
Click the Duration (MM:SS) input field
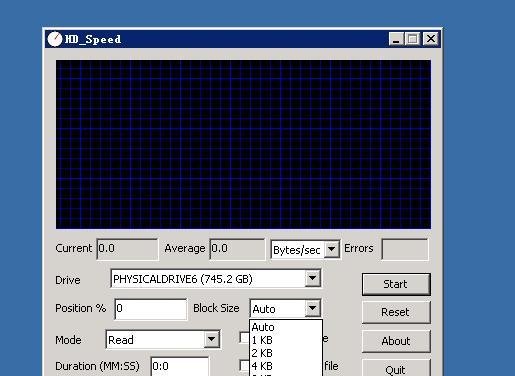(180, 366)
